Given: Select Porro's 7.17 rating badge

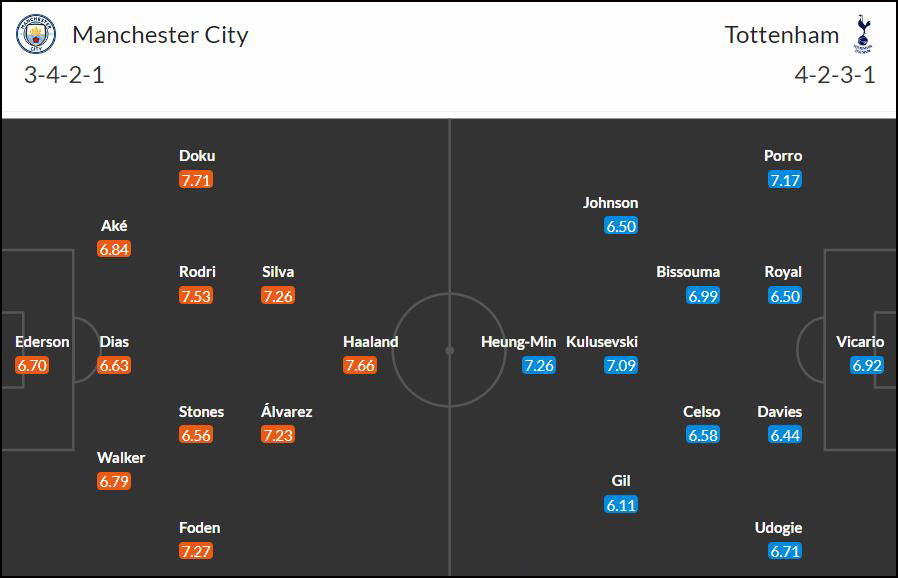Looking at the screenshot, I should 785,180.
